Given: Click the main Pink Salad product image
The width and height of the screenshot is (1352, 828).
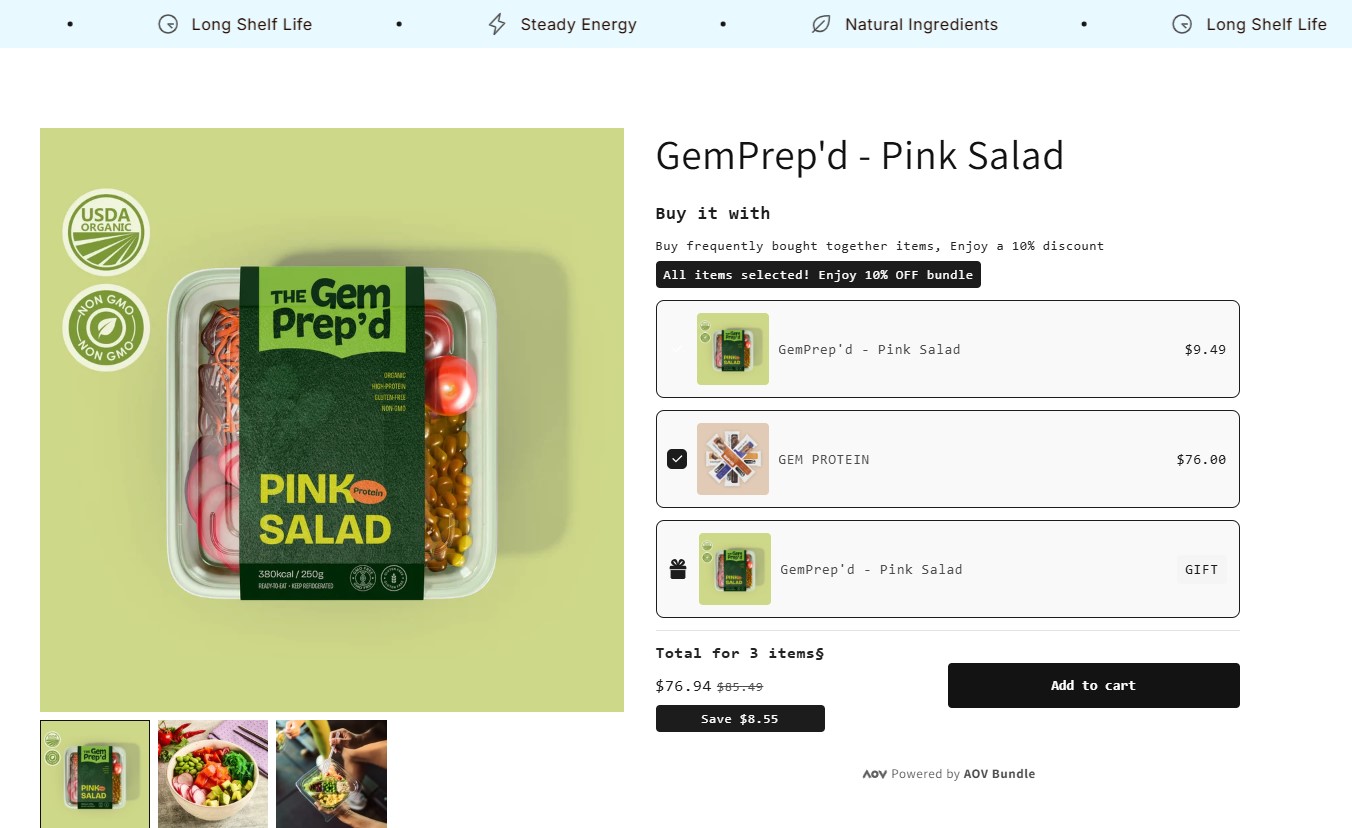Looking at the screenshot, I should (x=332, y=420).
